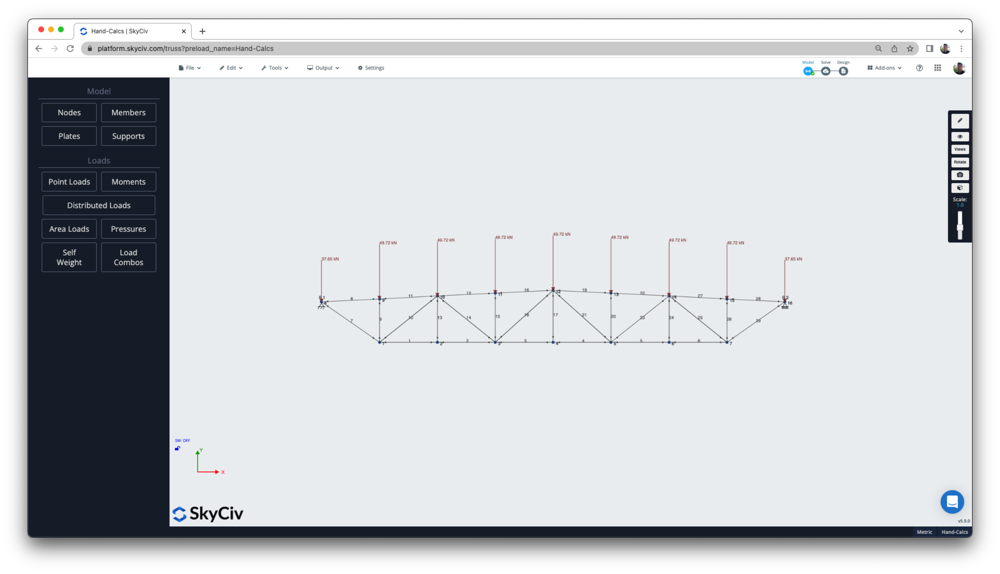Viewport: 1000px width, 574px height.
Task: Click the Distributed Loads button
Action: point(99,205)
